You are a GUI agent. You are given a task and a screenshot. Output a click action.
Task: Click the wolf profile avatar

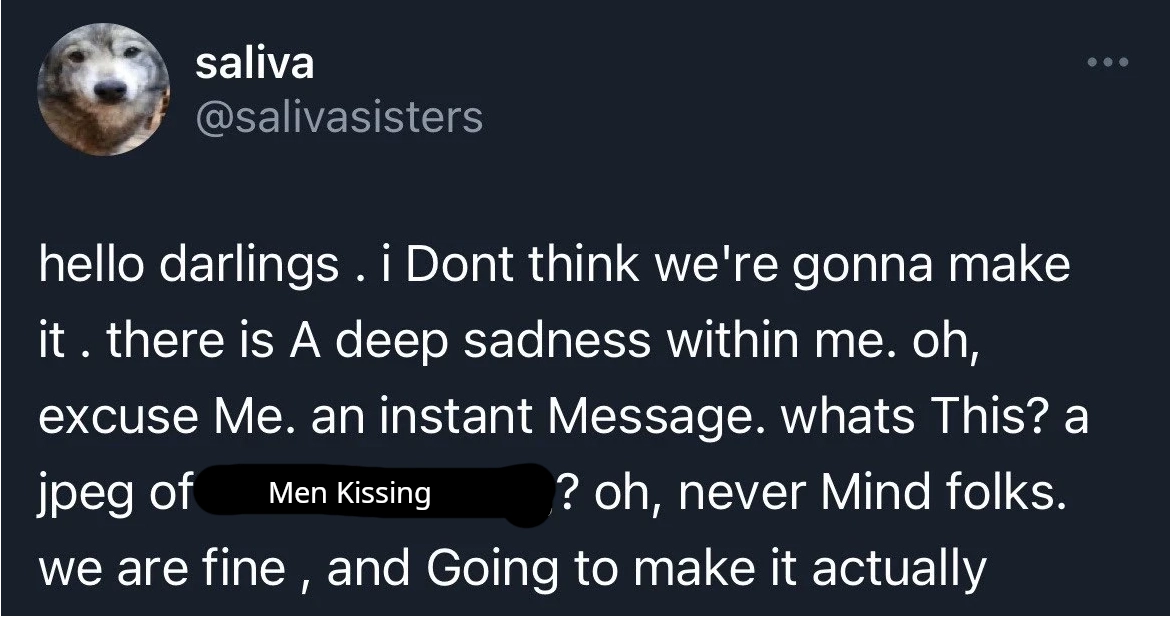coord(103,89)
